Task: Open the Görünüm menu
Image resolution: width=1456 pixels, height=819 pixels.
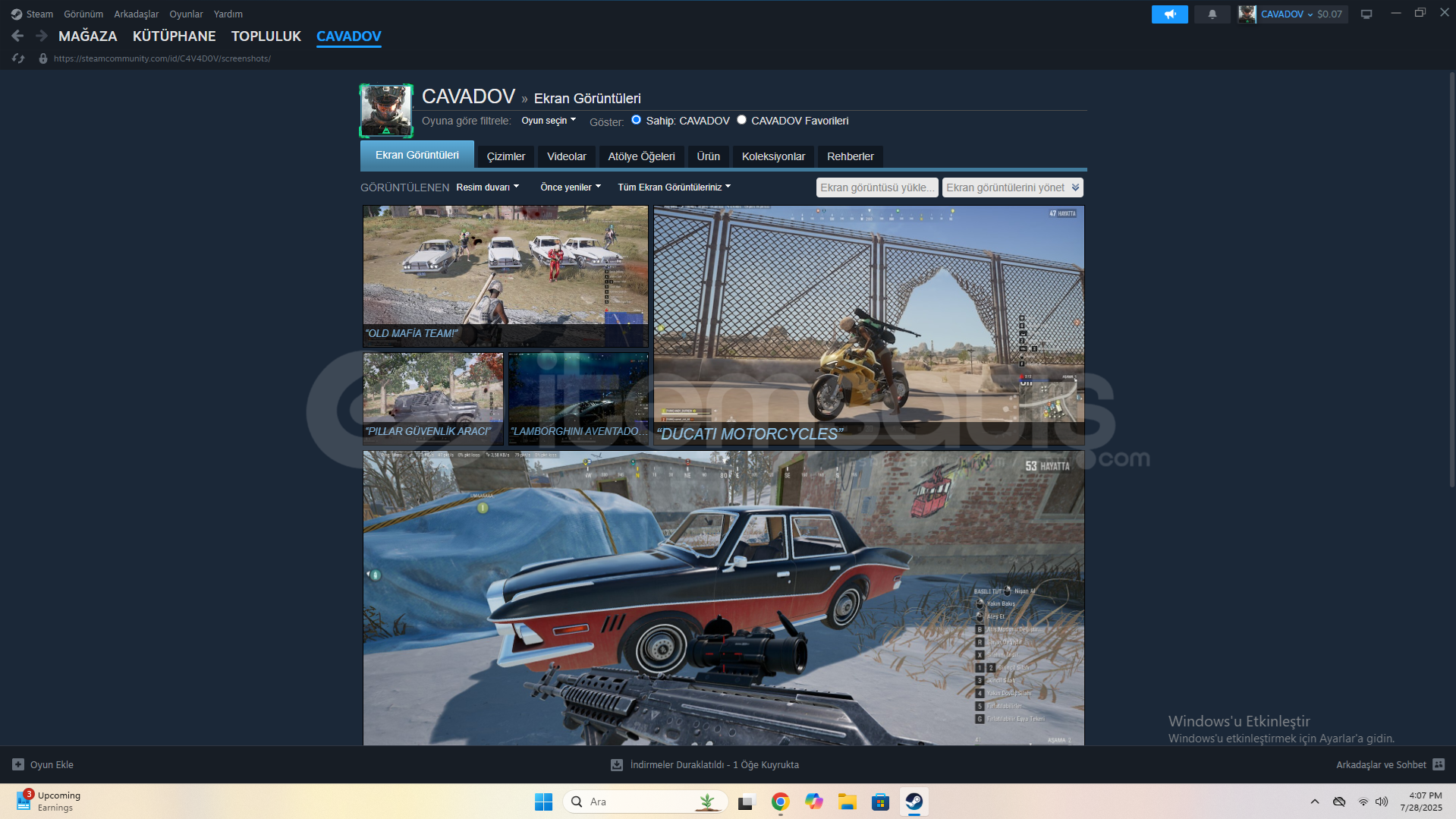Action: click(x=83, y=14)
